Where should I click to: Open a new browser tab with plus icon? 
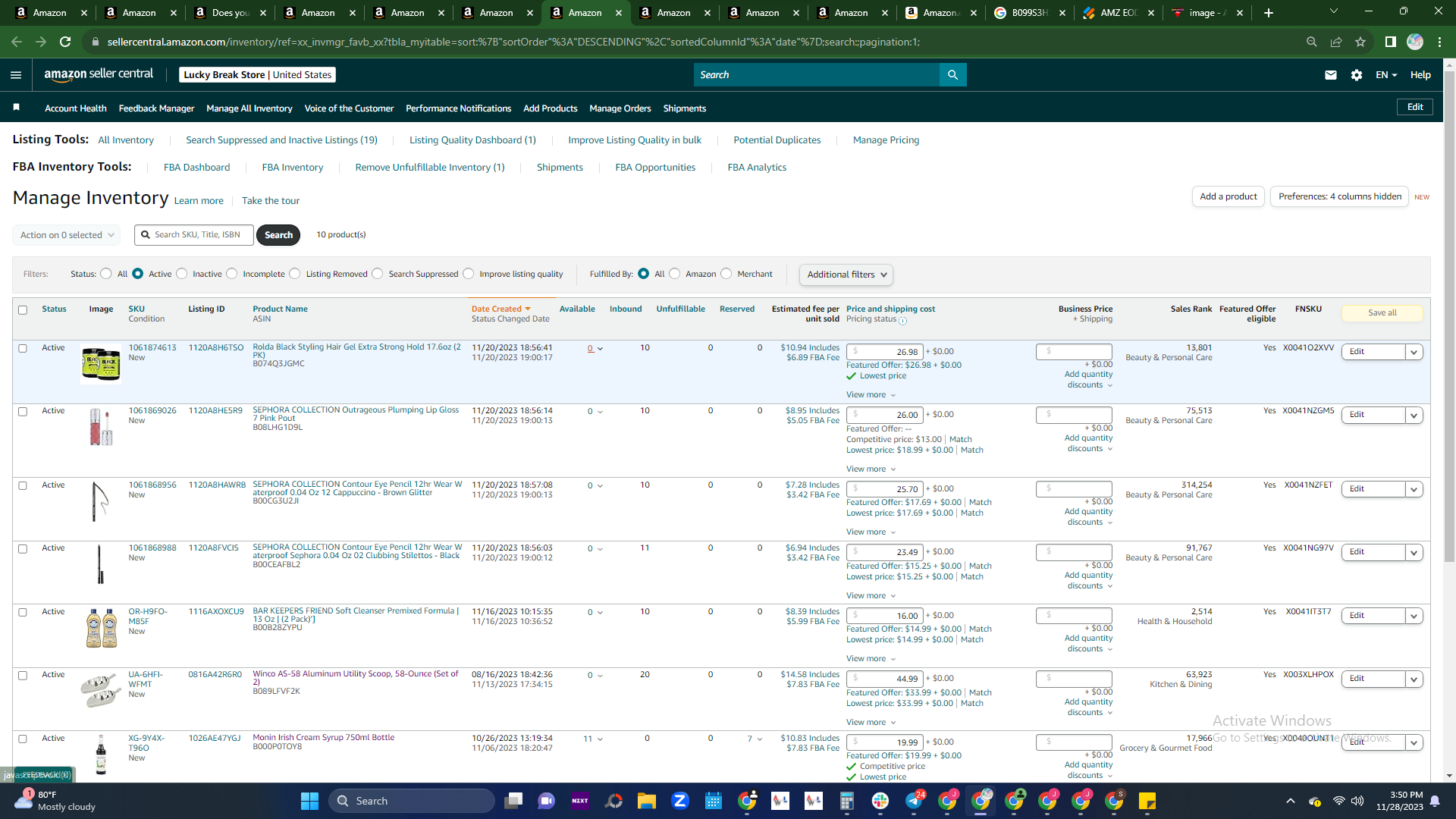pyautogui.click(x=1269, y=13)
